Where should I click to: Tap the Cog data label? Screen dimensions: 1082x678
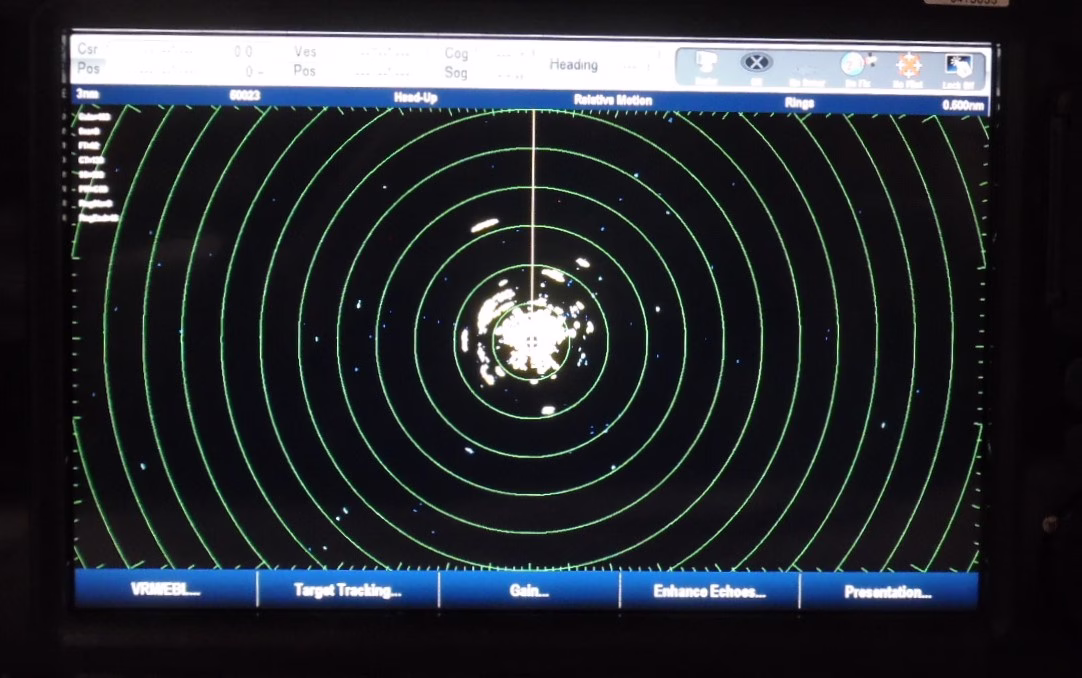coord(456,53)
